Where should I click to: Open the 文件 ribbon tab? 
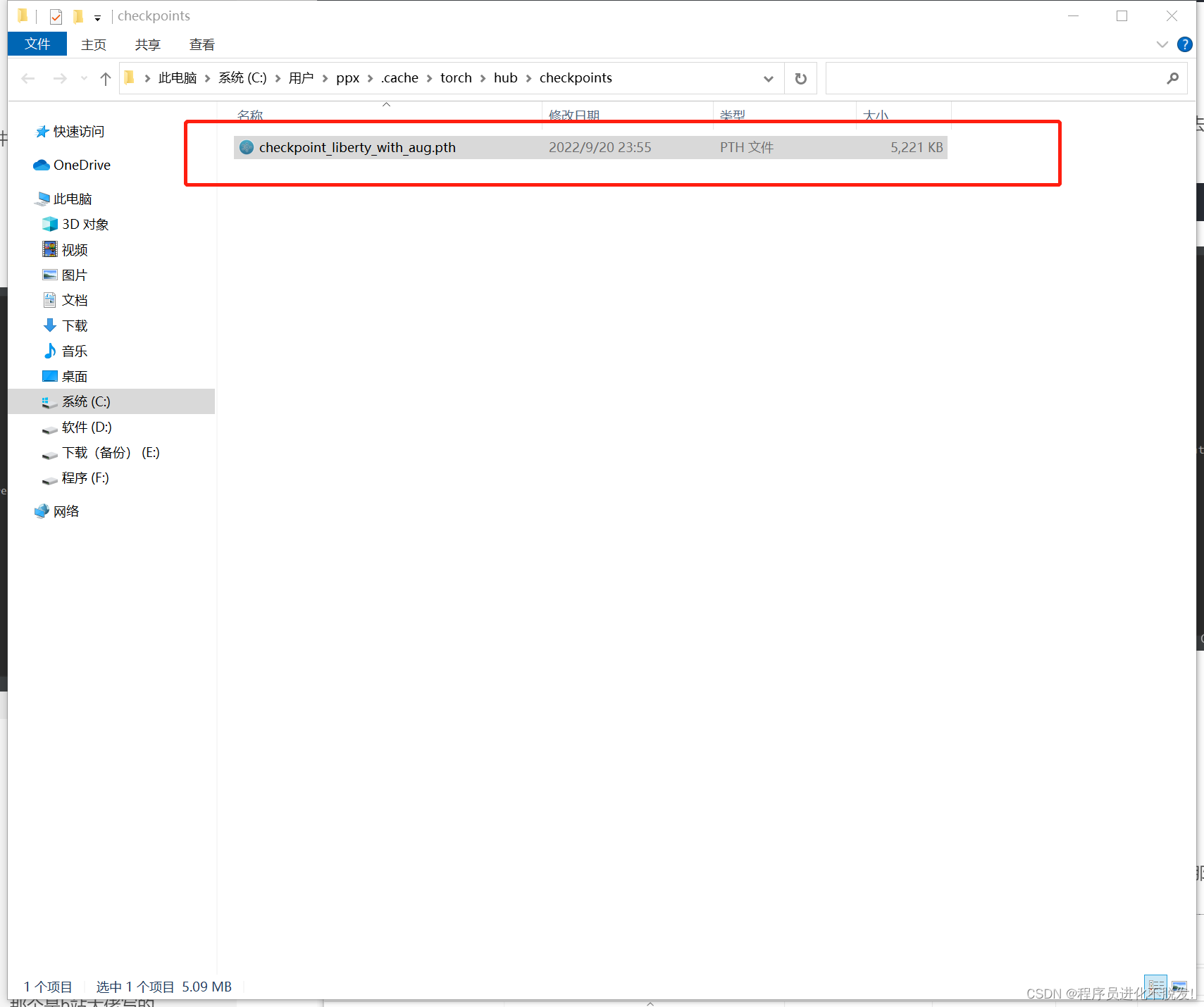coord(37,44)
